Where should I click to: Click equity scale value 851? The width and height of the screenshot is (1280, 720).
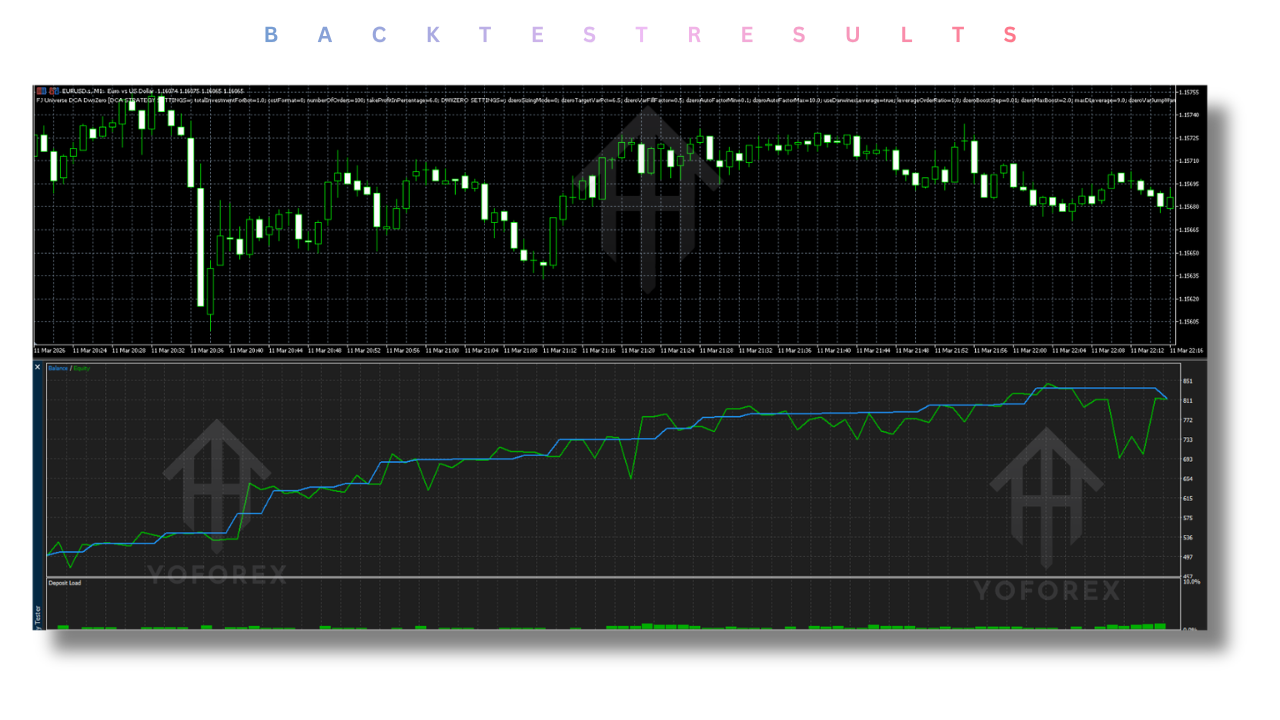coord(1188,381)
